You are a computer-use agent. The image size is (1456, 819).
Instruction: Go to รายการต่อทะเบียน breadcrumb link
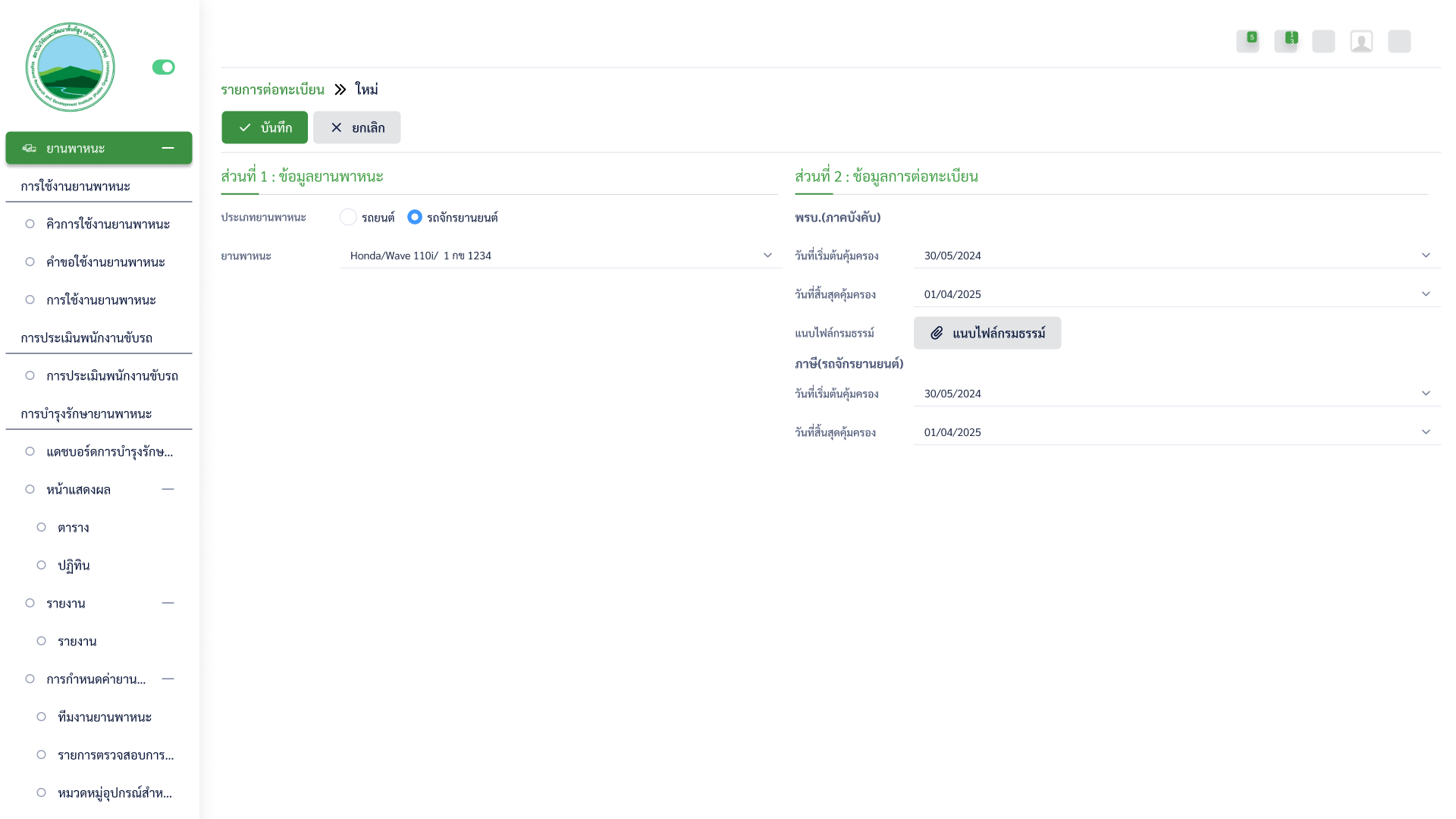click(272, 89)
